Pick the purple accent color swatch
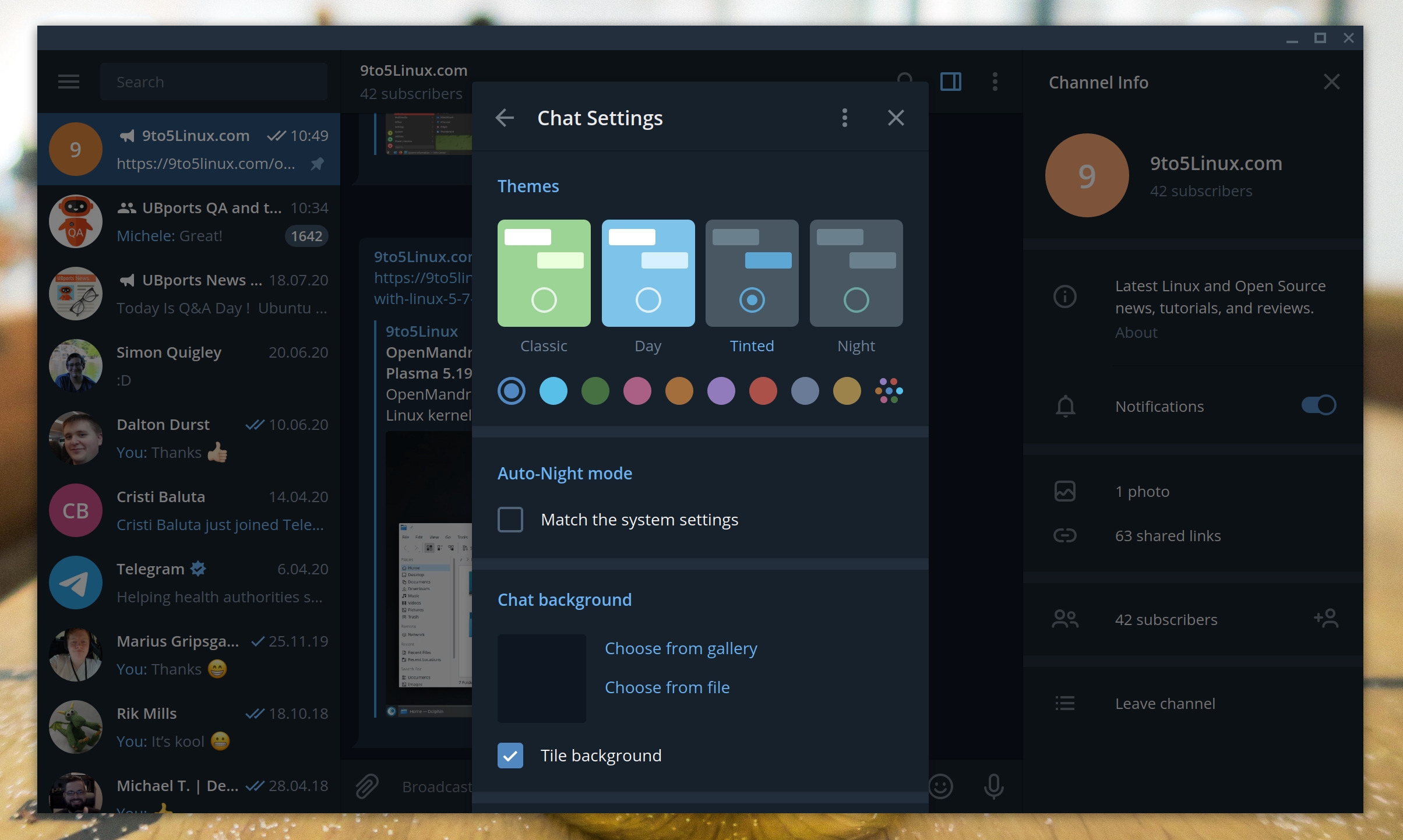 point(721,391)
